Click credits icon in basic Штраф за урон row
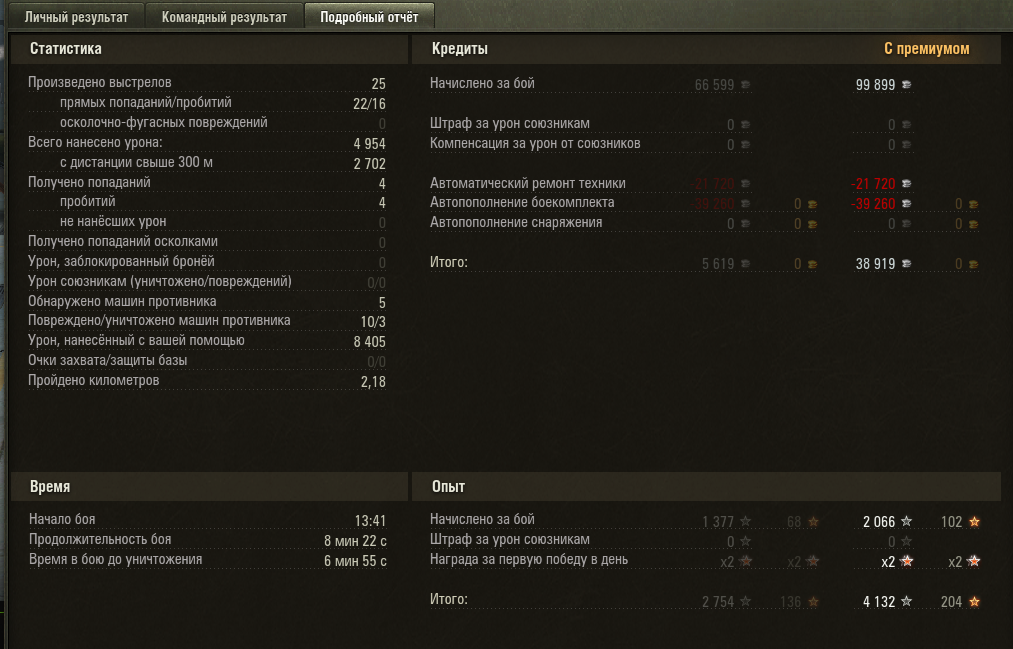 pyautogui.click(x=746, y=125)
